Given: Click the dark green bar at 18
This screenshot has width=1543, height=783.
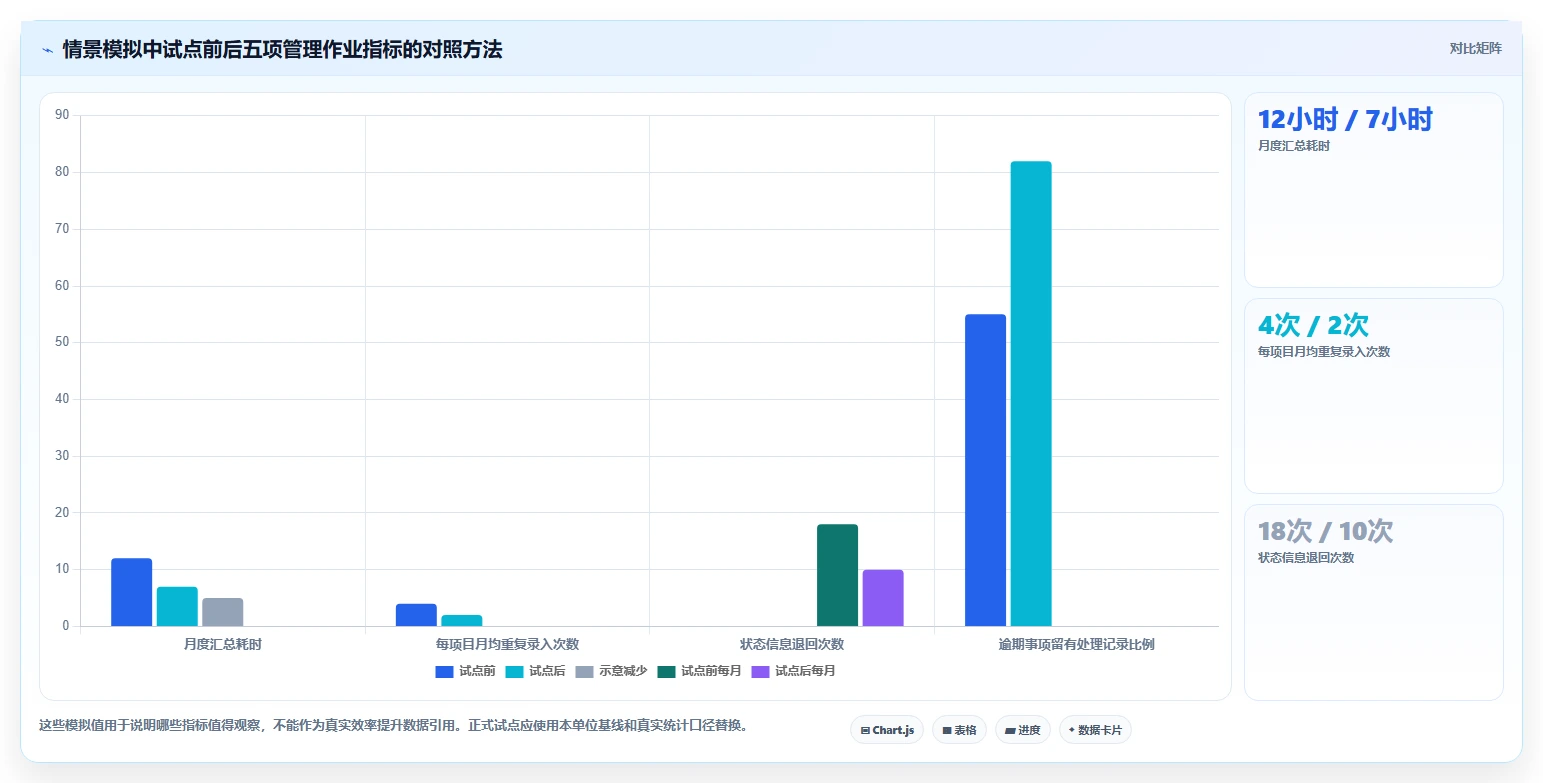Looking at the screenshot, I should pyautogui.click(x=837, y=575).
